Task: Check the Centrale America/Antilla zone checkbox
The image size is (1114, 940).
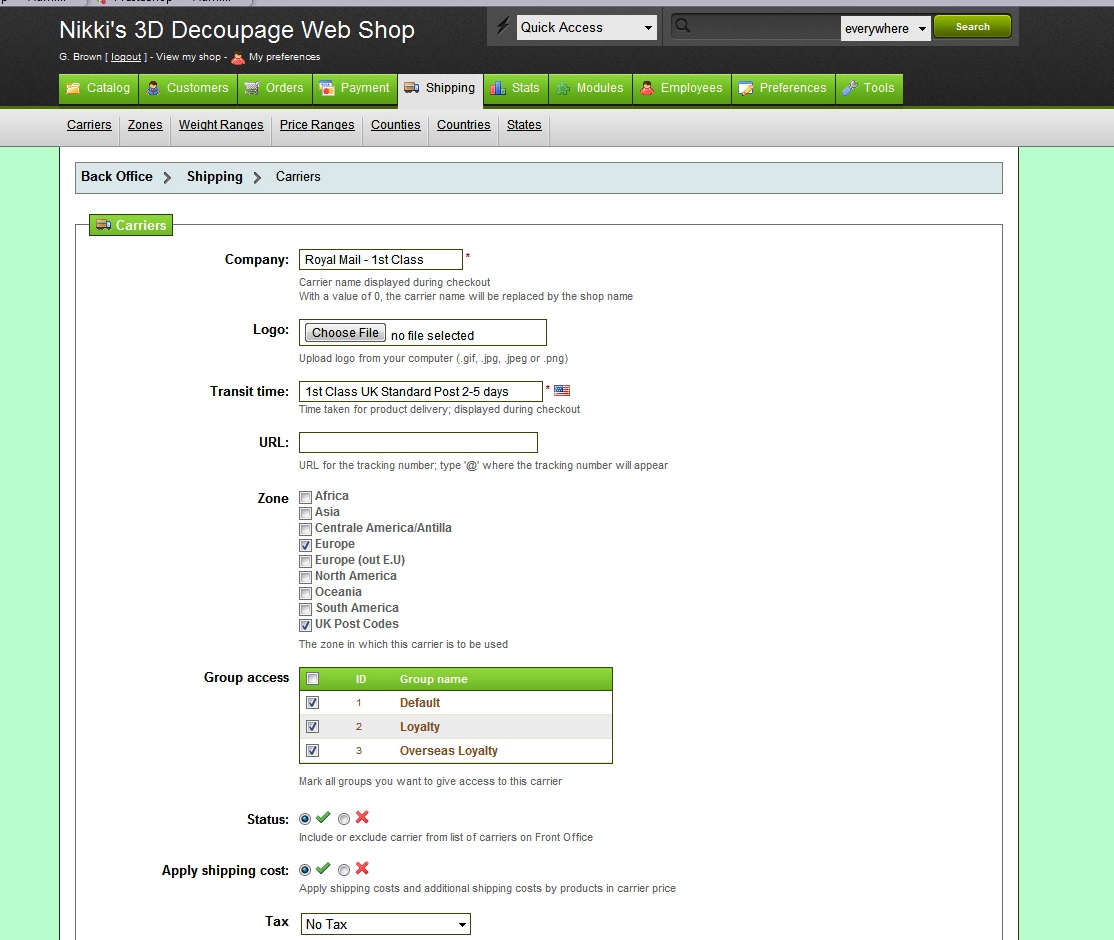Action: (x=305, y=529)
